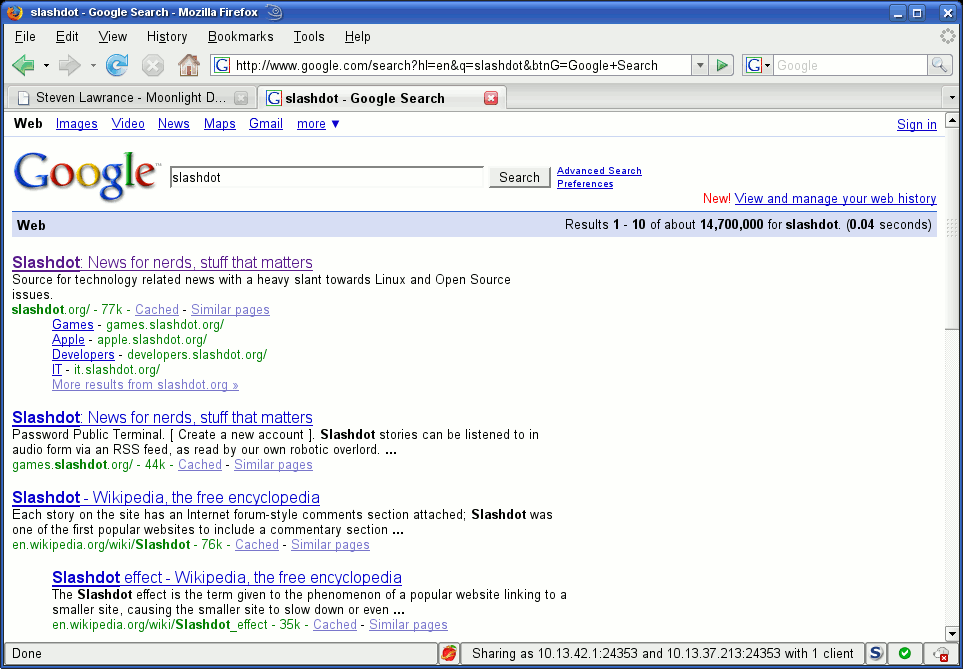Open the Apple sublink
This screenshot has height=669, width=963.
tap(68, 339)
